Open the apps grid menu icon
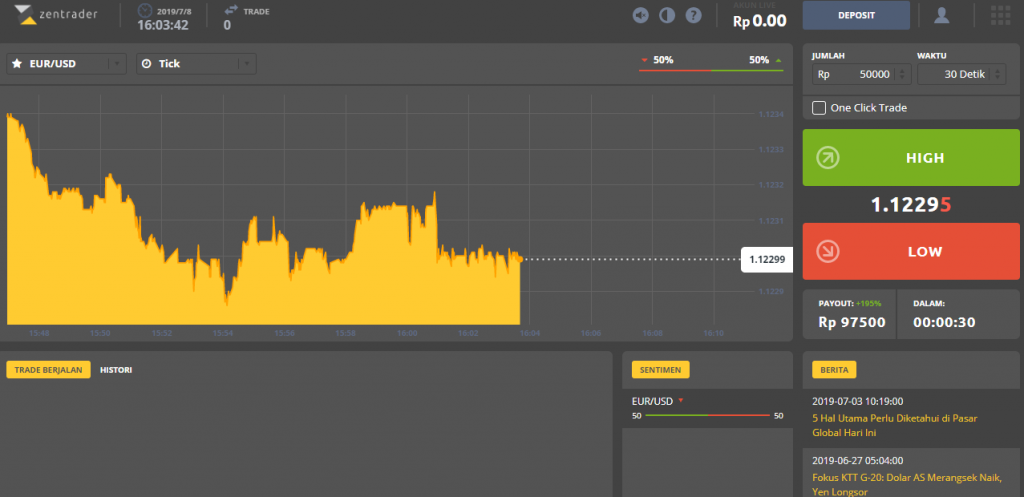This screenshot has height=497, width=1024. [x=1000, y=14]
